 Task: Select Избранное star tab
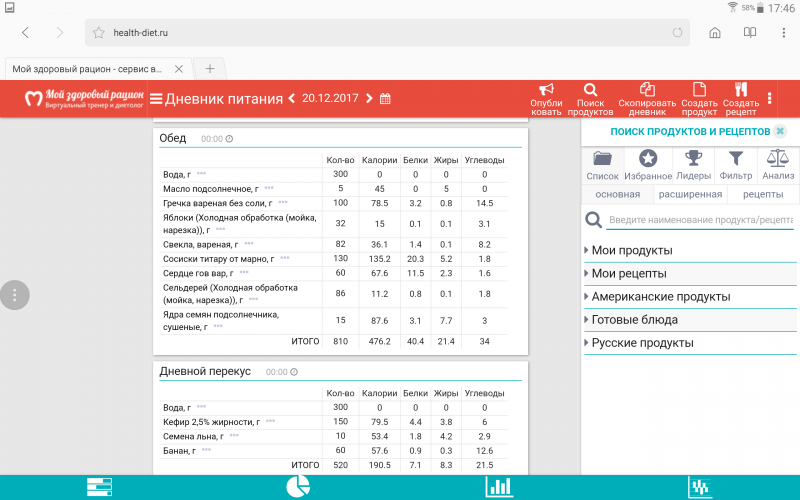coord(648,164)
